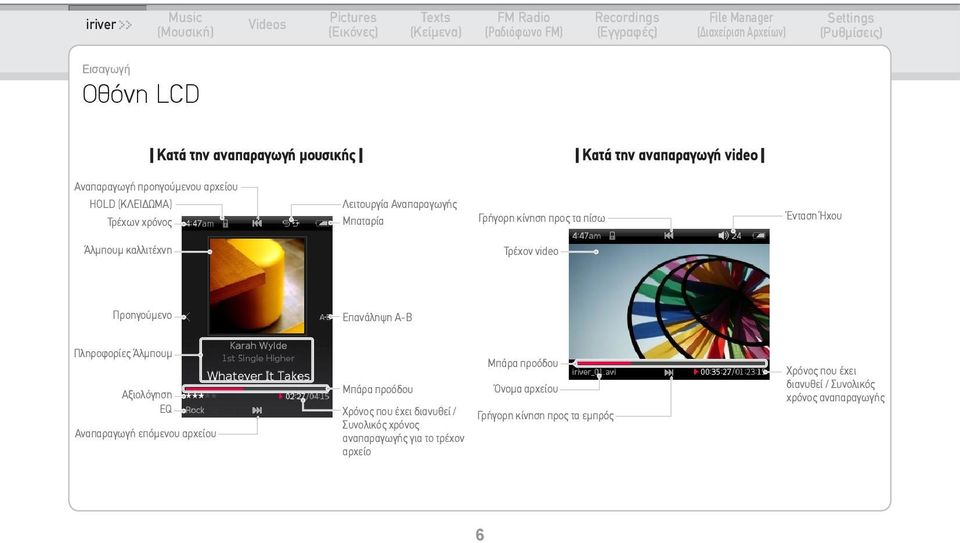This screenshot has height=543, width=960.
Task: Click the label Επανάληψη A-B
Action: (377, 317)
